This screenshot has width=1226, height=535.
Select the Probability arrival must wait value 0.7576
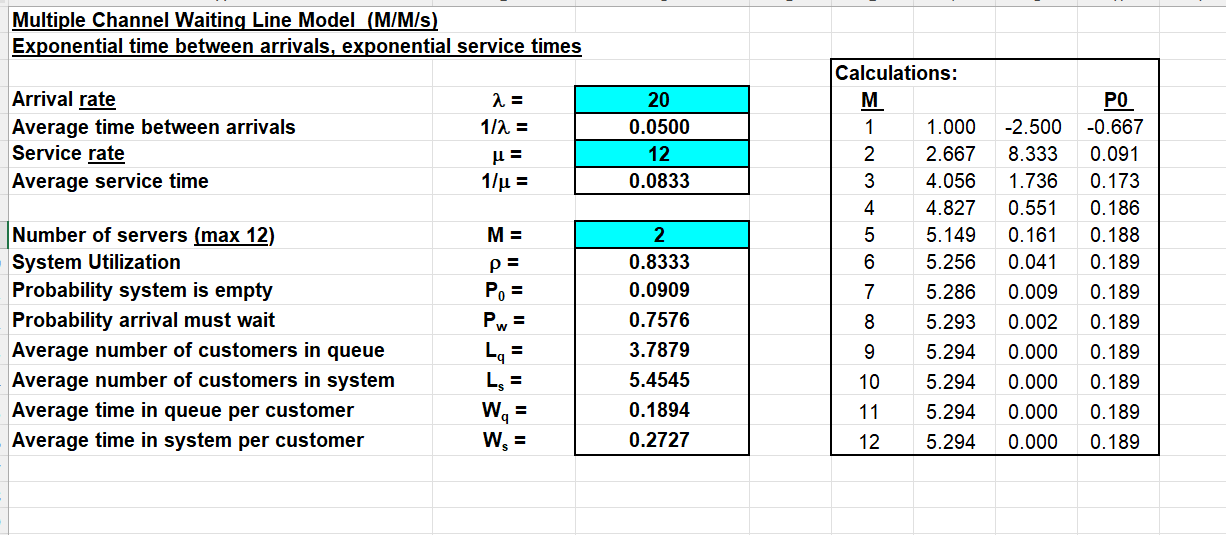[x=661, y=320]
